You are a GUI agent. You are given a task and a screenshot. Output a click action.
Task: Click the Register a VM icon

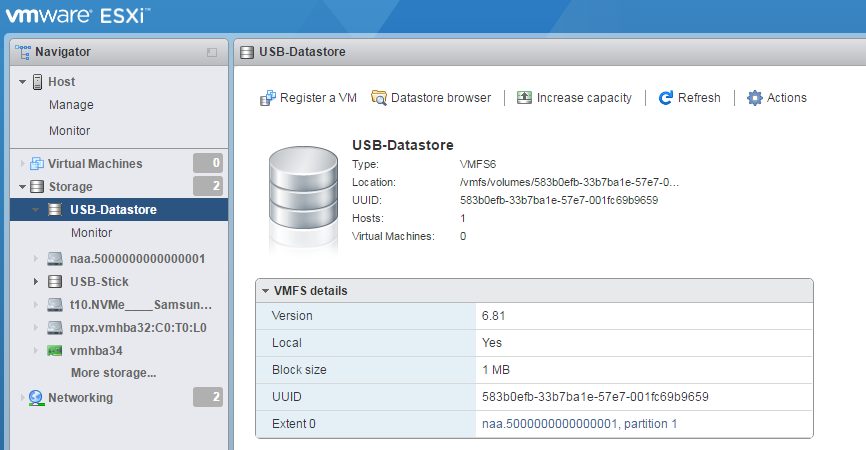pos(268,98)
